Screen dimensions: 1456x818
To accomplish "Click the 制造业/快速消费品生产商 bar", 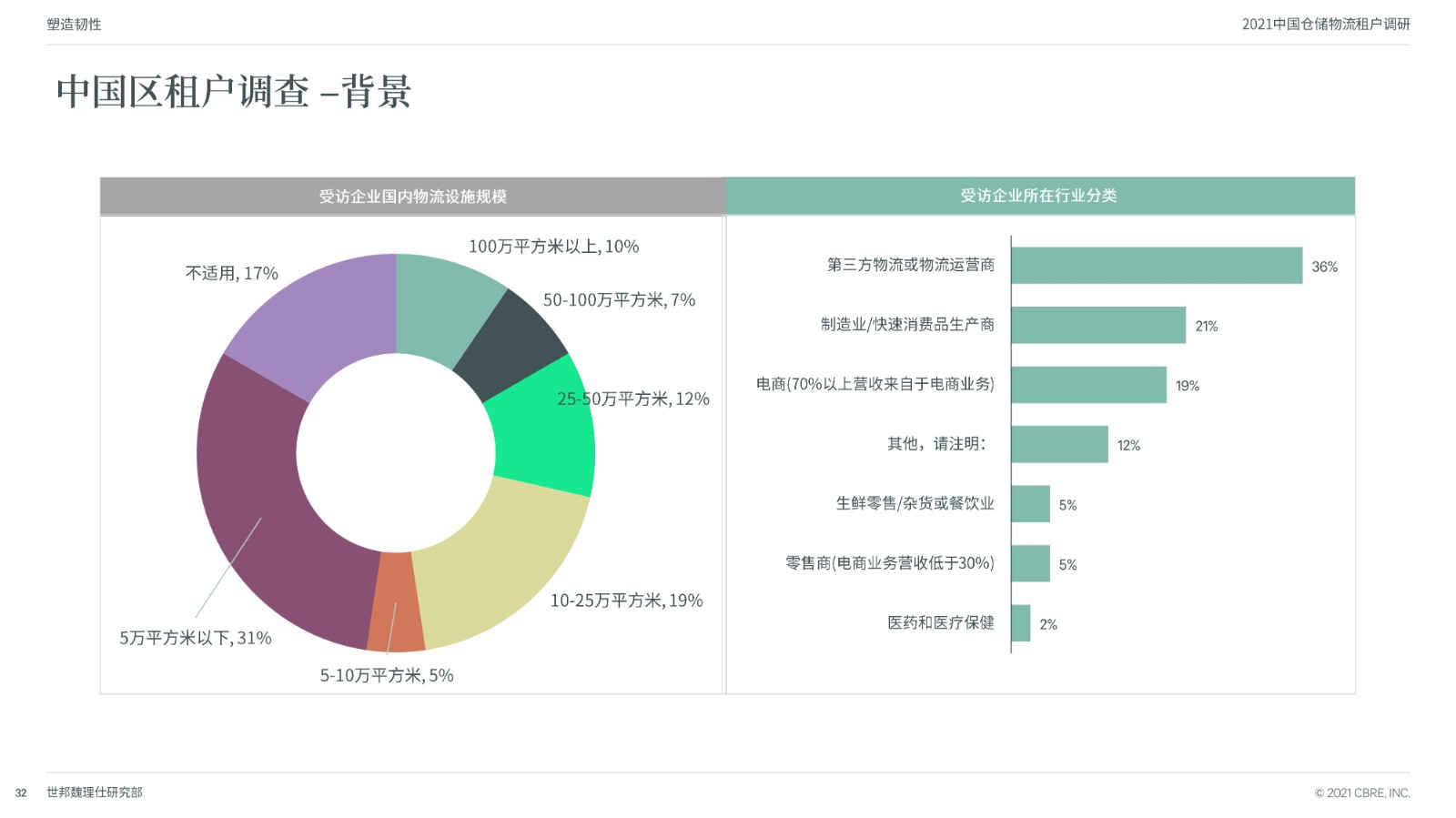I will [x=1097, y=325].
